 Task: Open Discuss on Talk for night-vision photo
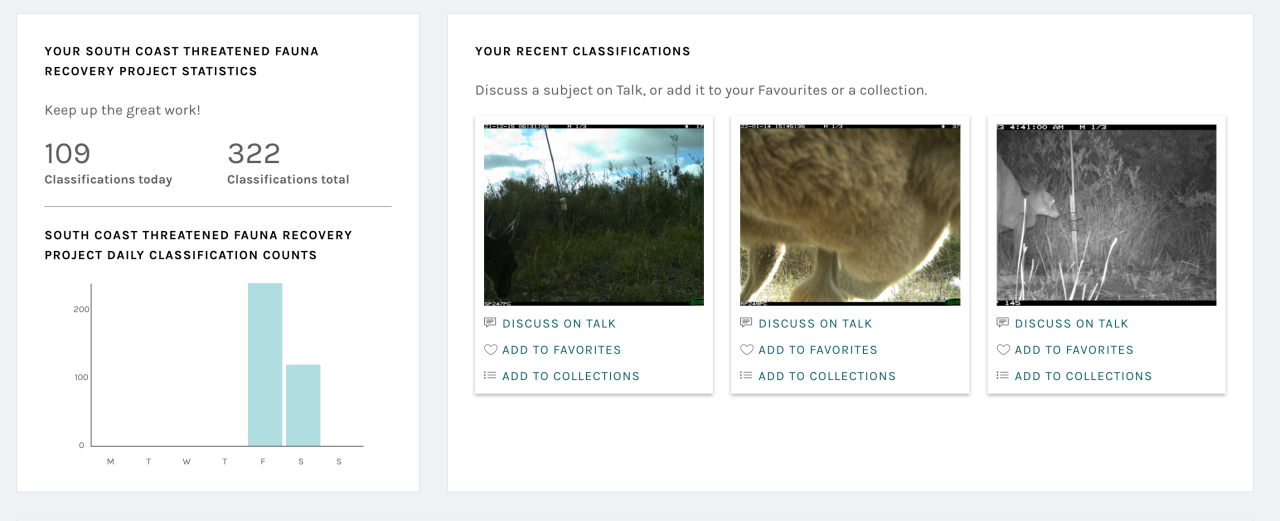click(1071, 324)
